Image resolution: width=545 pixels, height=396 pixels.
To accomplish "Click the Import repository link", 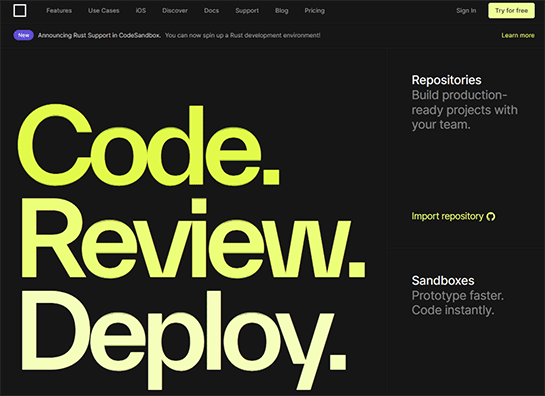I will (x=447, y=216).
